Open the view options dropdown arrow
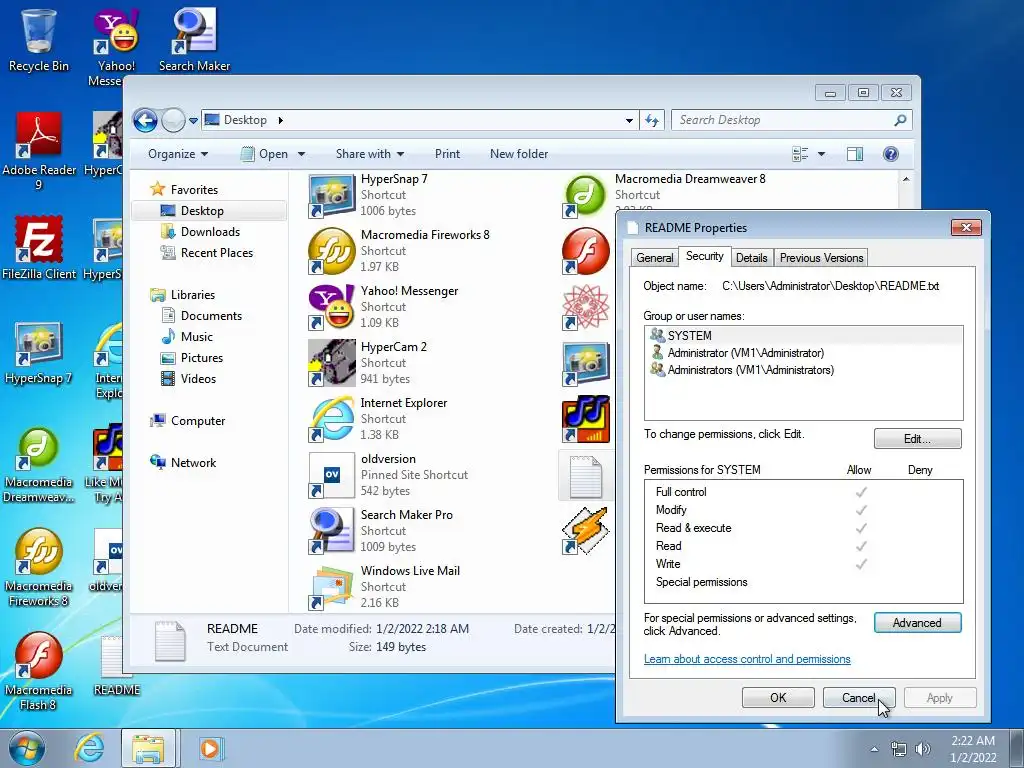Image resolution: width=1024 pixels, height=768 pixels. click(822, 154)
